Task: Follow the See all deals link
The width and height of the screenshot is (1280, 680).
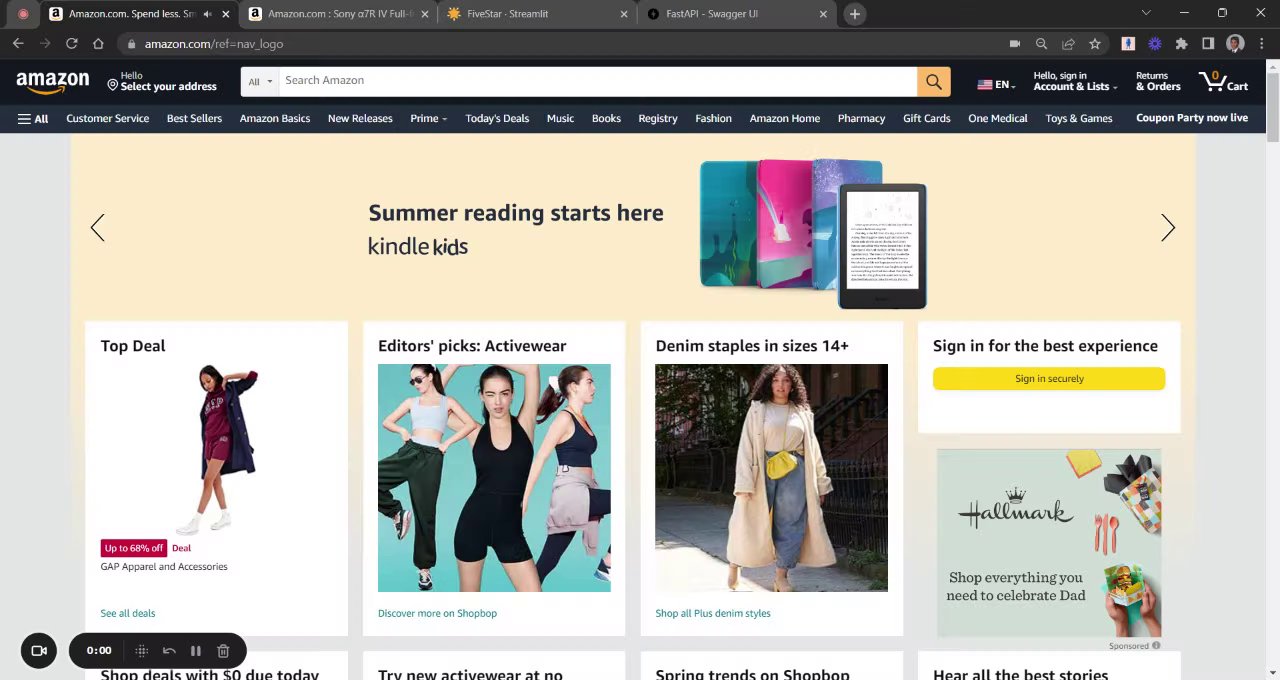Action: click(x=128, y=614)
